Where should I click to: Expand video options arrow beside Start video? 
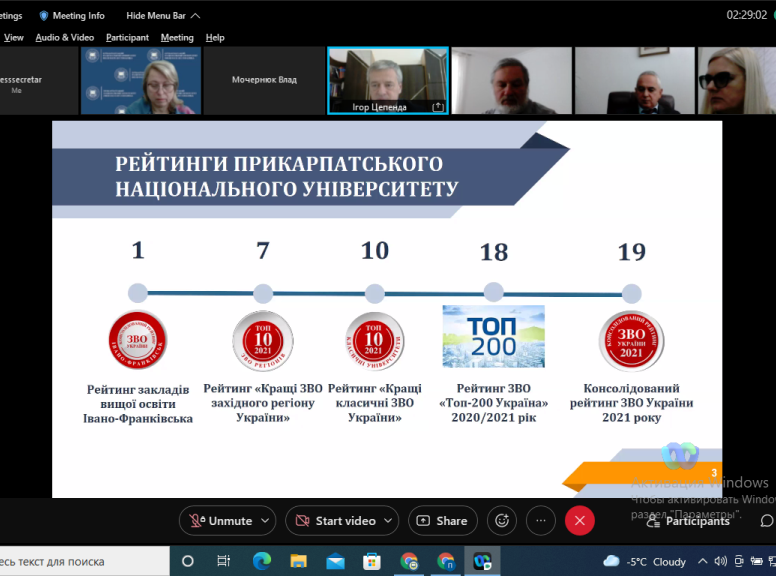386,521
